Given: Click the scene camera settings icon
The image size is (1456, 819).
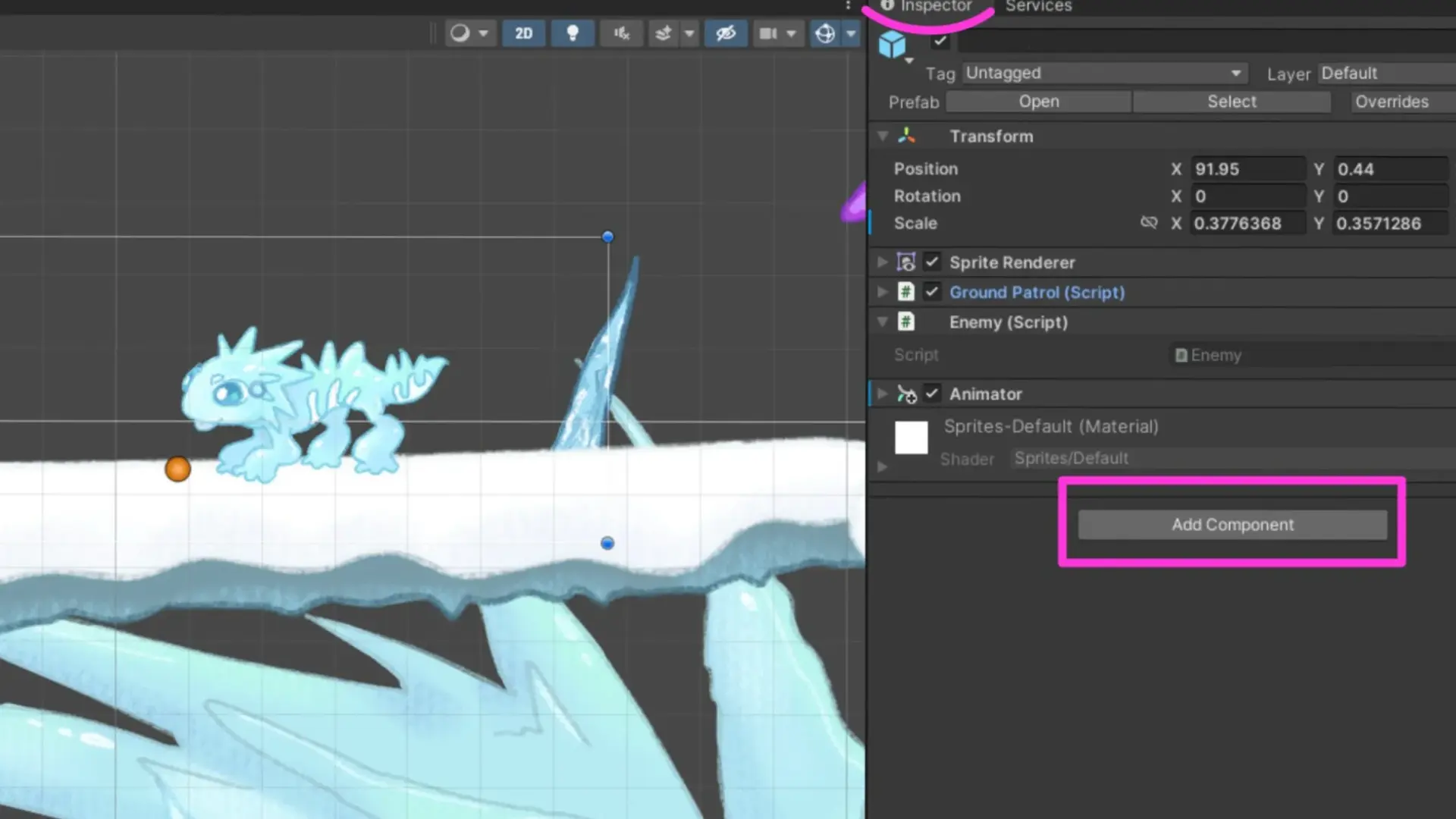Looking at the screenshot, I should [x=768, y=33].
